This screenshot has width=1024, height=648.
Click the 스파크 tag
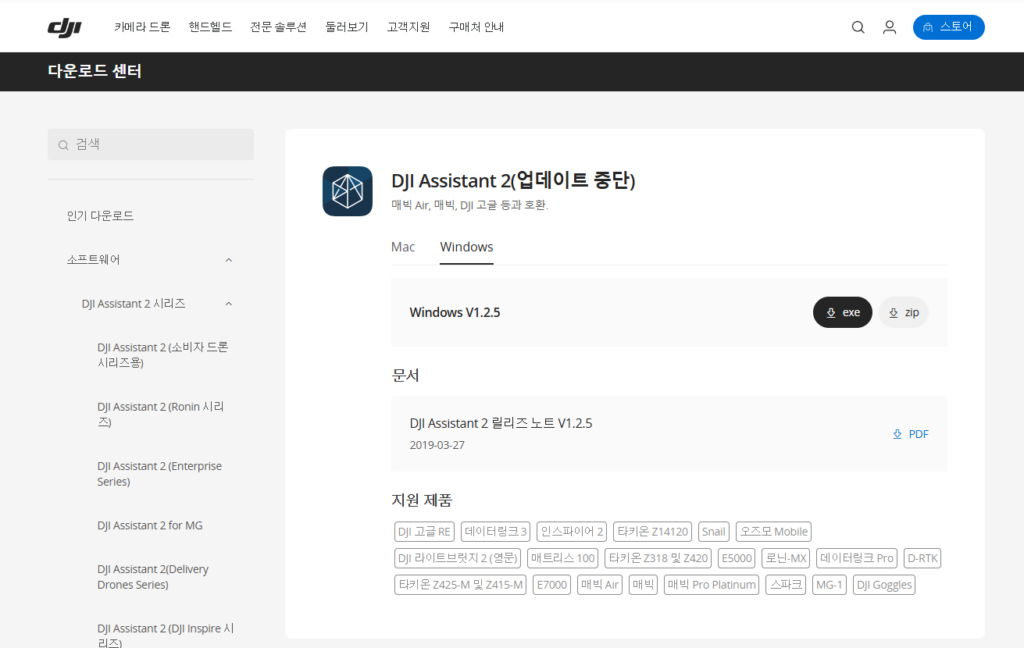(x=786, y=585)
